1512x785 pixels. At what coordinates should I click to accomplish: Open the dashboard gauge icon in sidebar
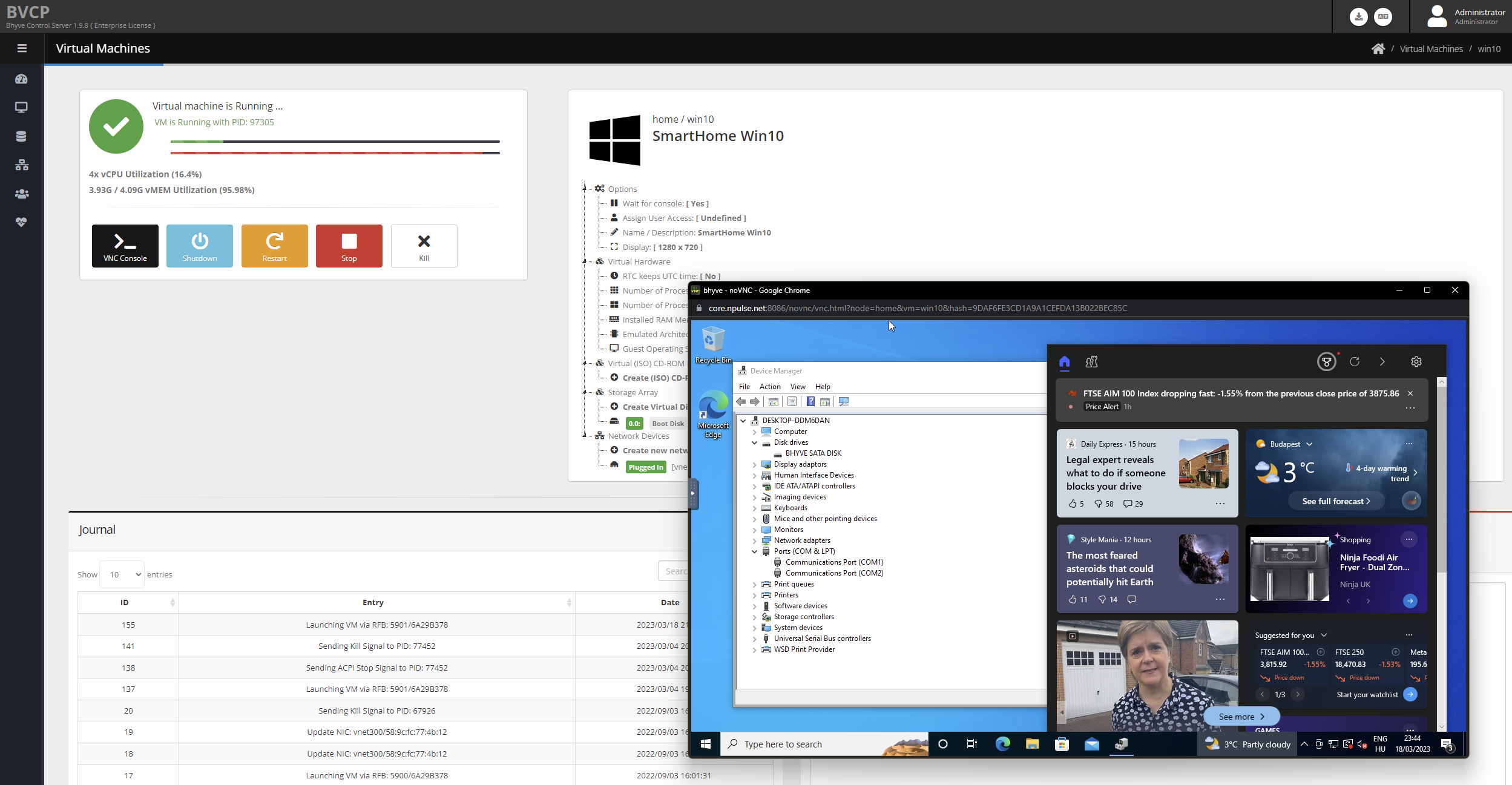pos(21,79)
